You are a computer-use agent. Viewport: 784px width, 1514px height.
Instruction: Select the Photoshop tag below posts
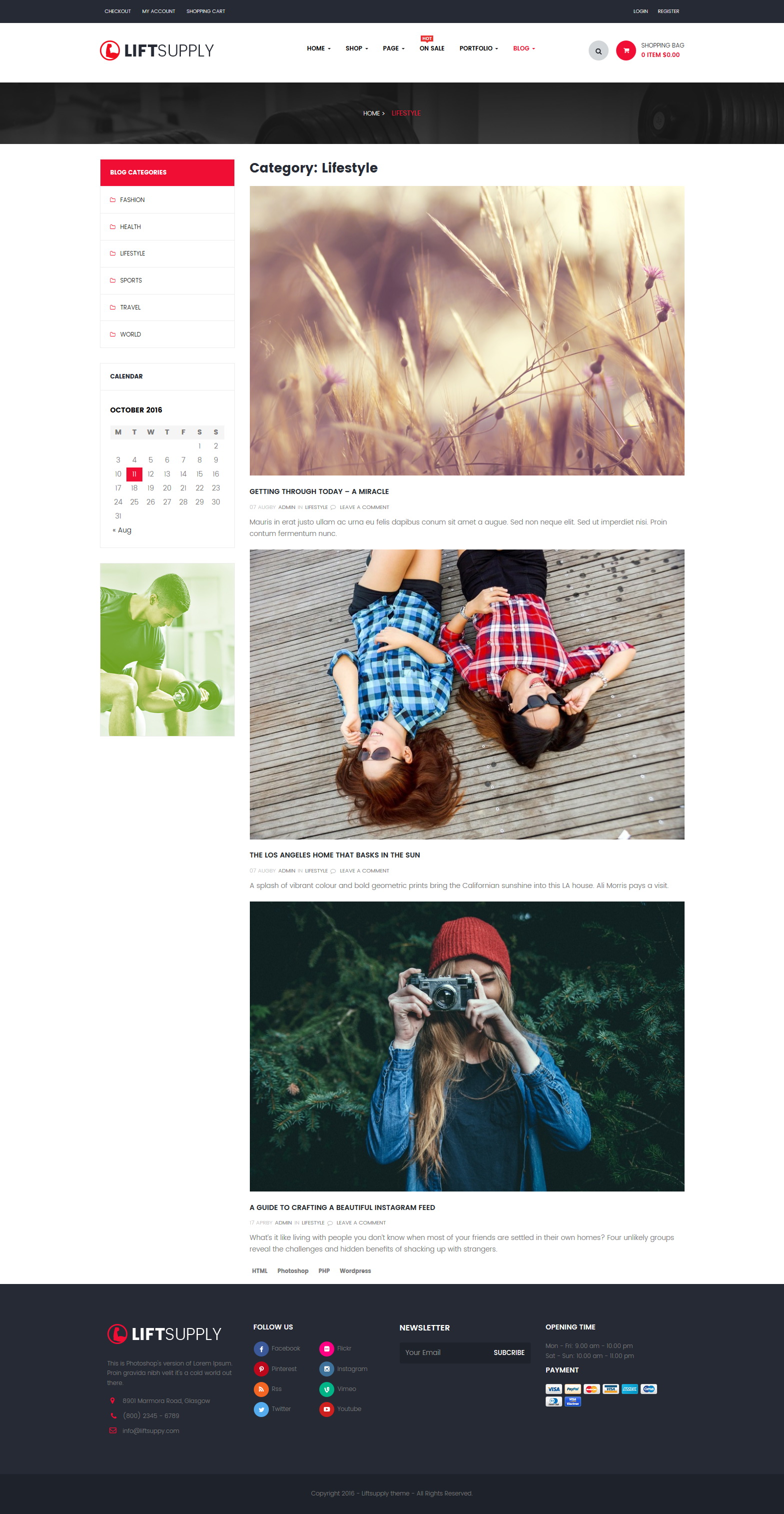pyautogui.click(x=292, y=1270)
